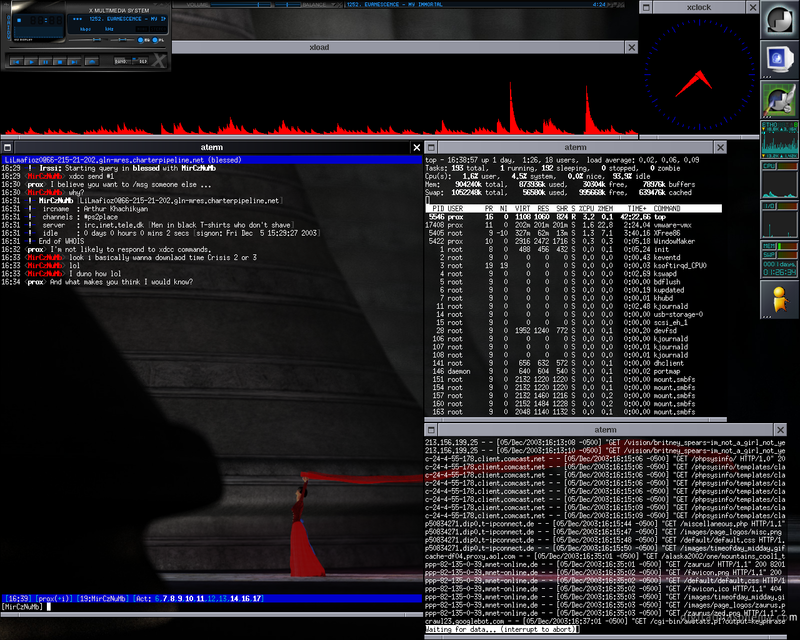Start playback with the XMMS play button
Screen dimensions: 800x640
coord(31,62)
